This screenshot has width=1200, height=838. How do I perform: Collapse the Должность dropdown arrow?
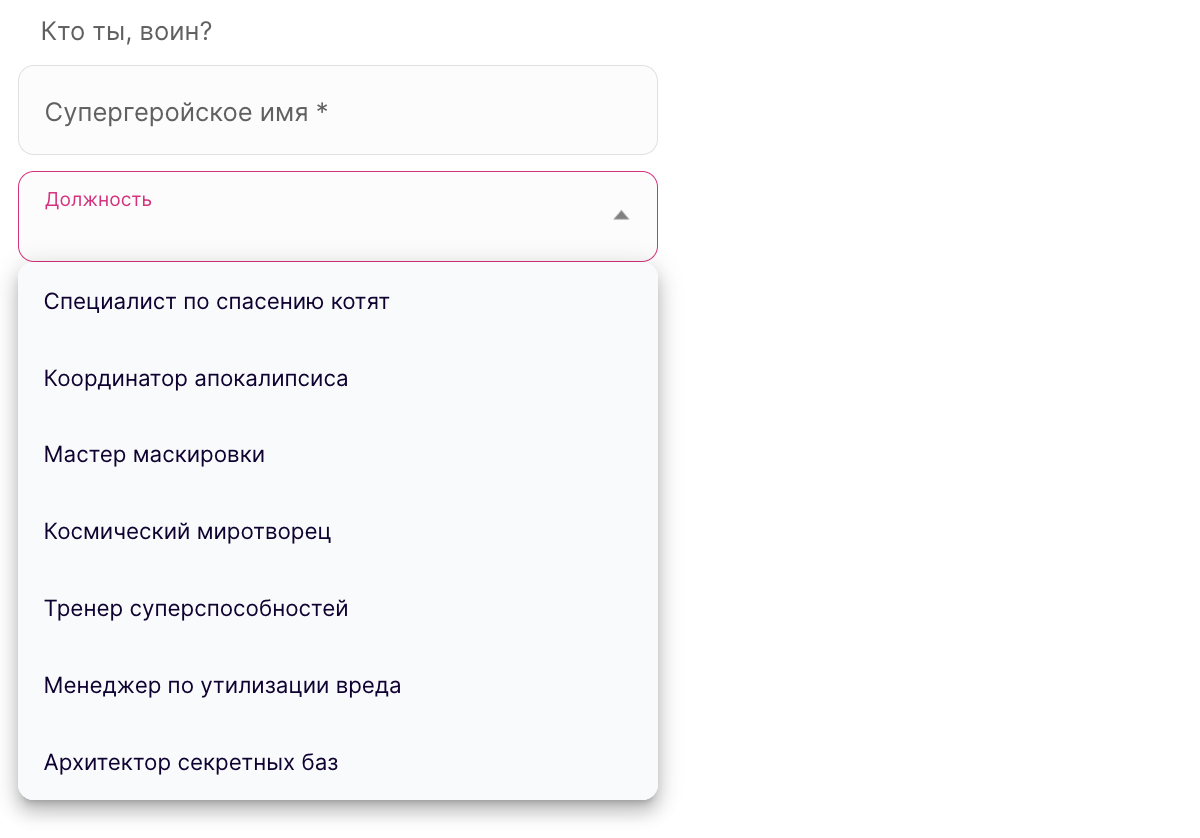tap(621, 215)
